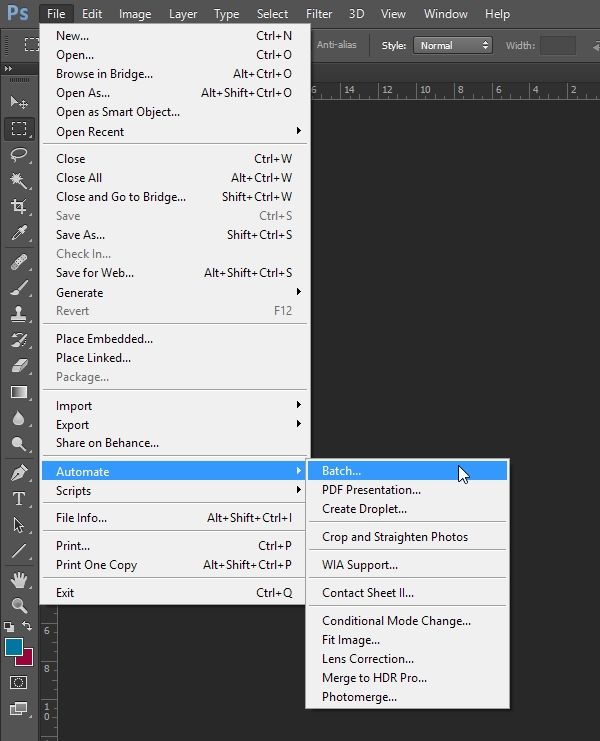The image size is (600, 741).
Task: Select the Clone Stamp tool
Action: coord(19,314)
